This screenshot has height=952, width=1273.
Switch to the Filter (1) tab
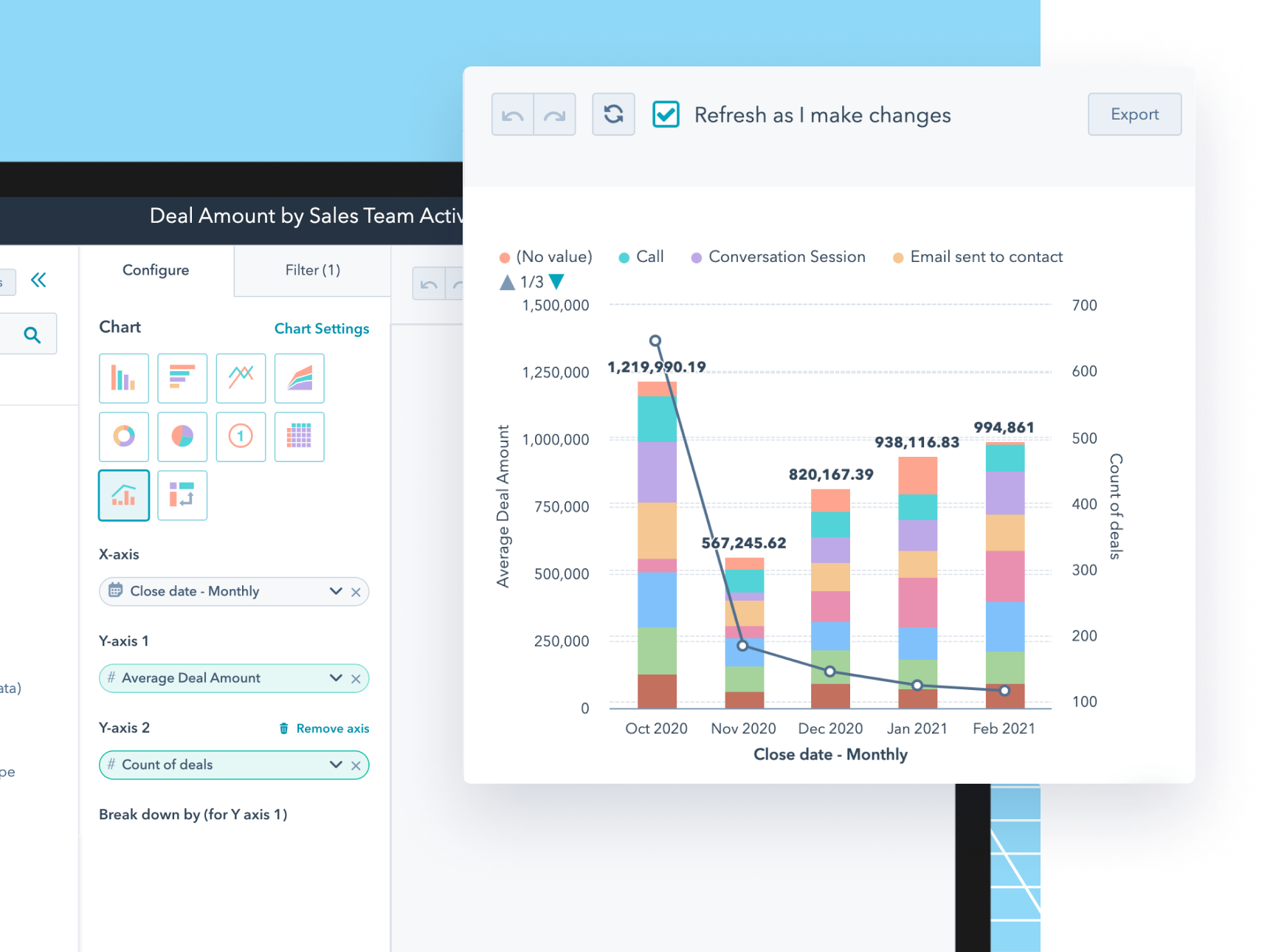point(313,270)
